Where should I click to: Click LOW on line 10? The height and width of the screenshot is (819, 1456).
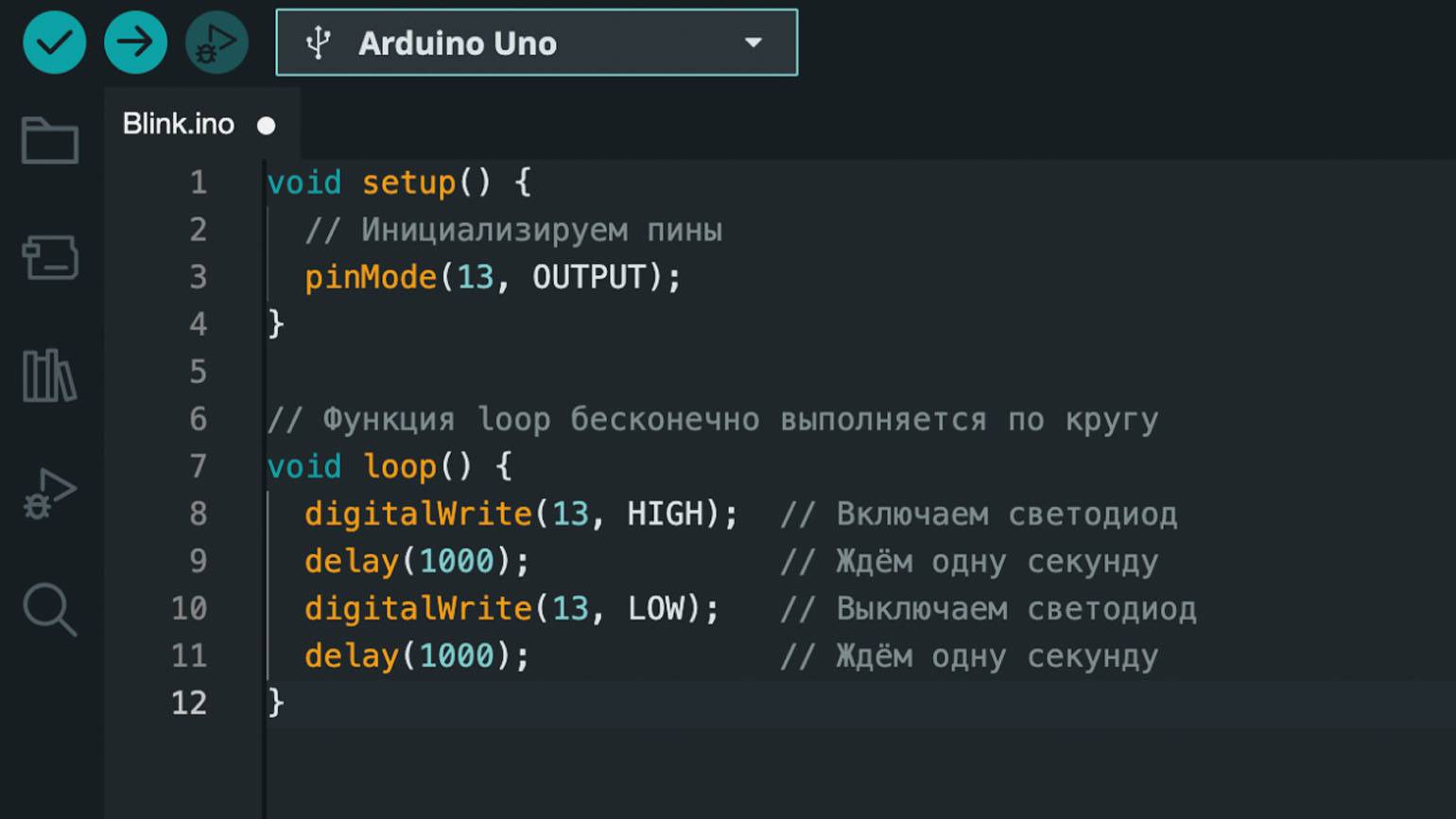point(656,608)
